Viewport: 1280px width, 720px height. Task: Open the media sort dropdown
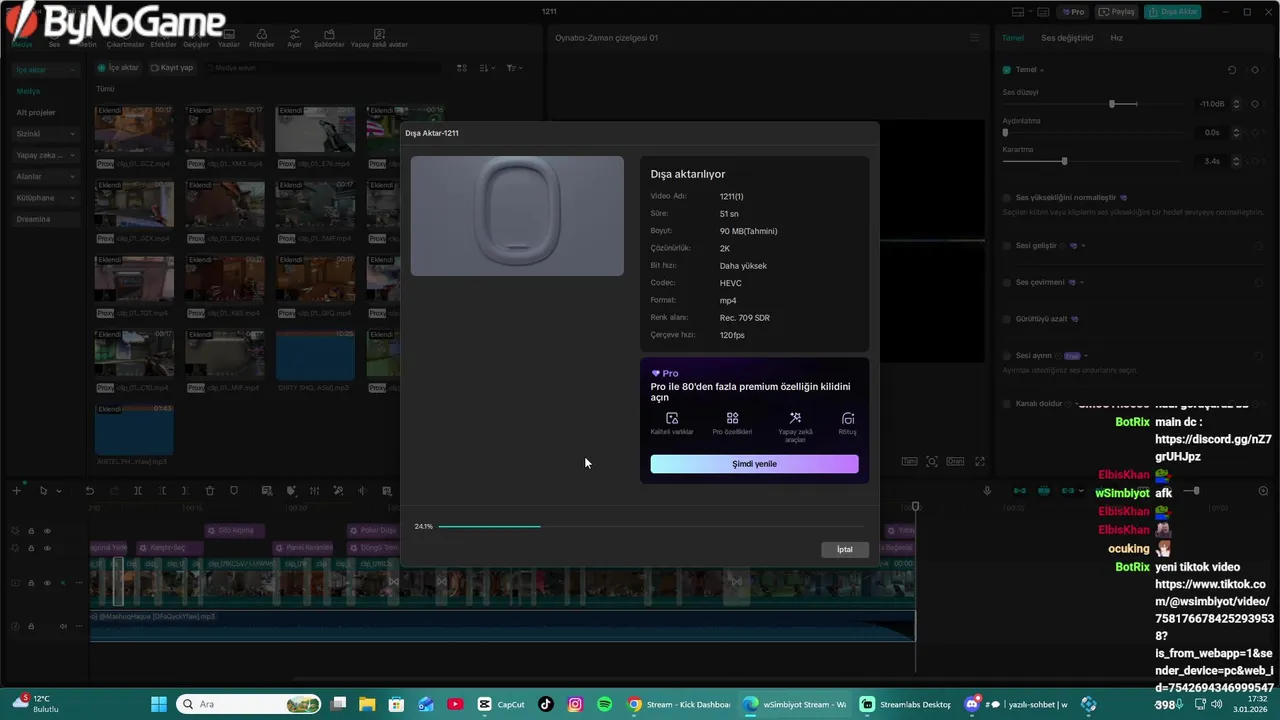pos(487,68)
